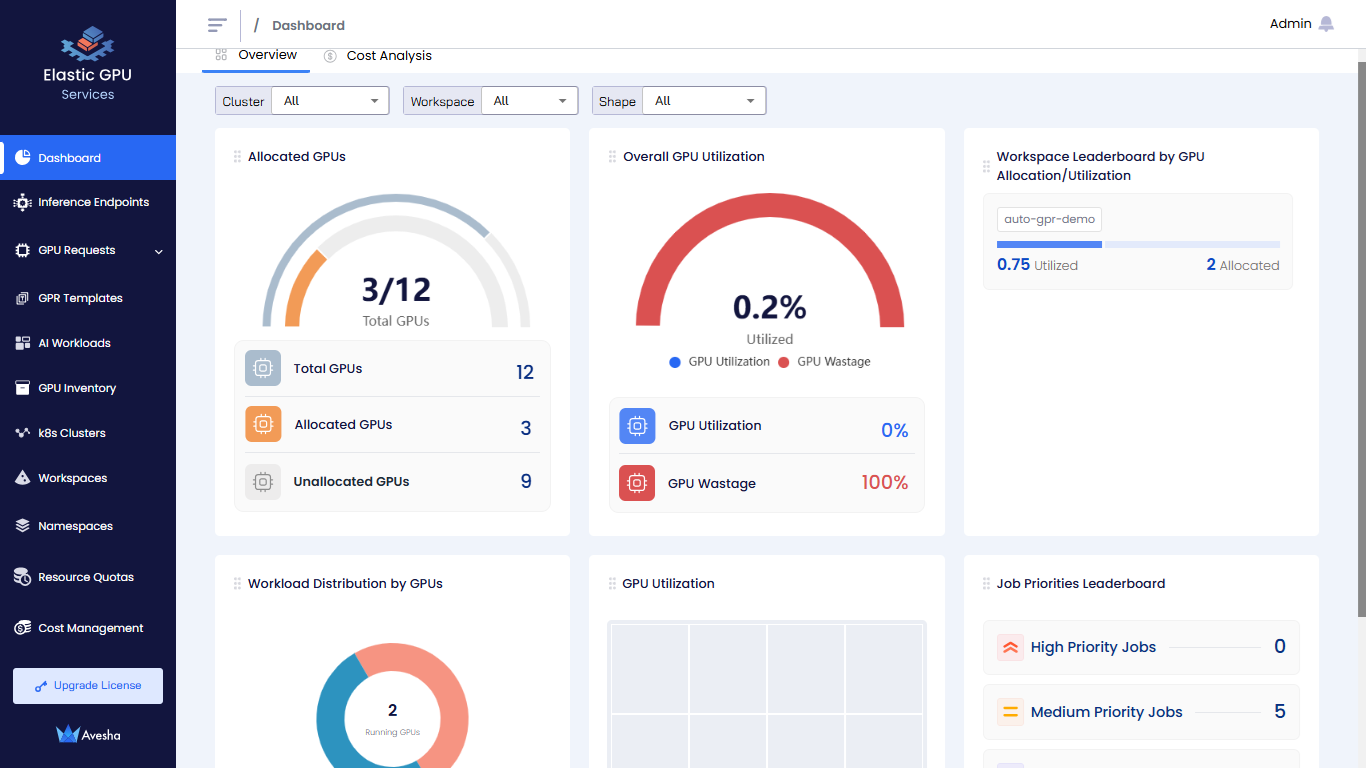Click the AI Workloads icon

[x=22, y=343]
